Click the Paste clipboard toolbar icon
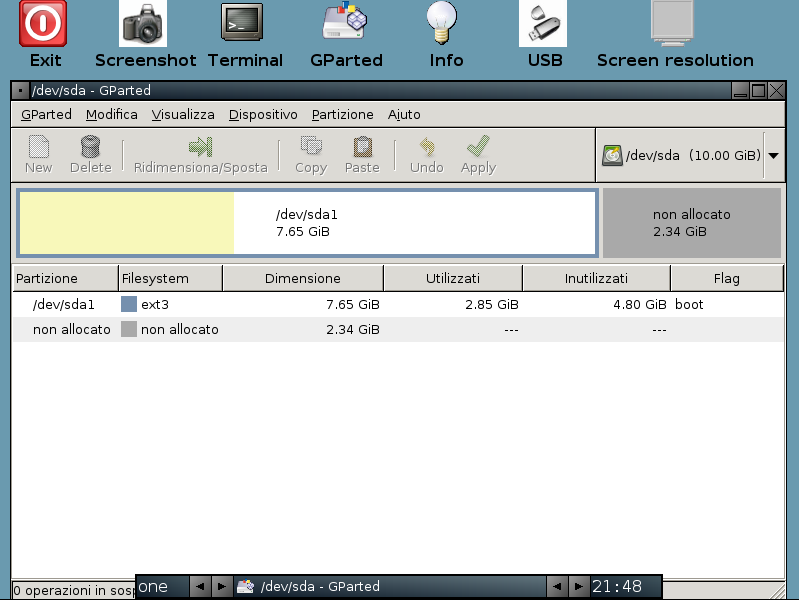The height and width of the screenshot is (600, 799). (362, 147)
